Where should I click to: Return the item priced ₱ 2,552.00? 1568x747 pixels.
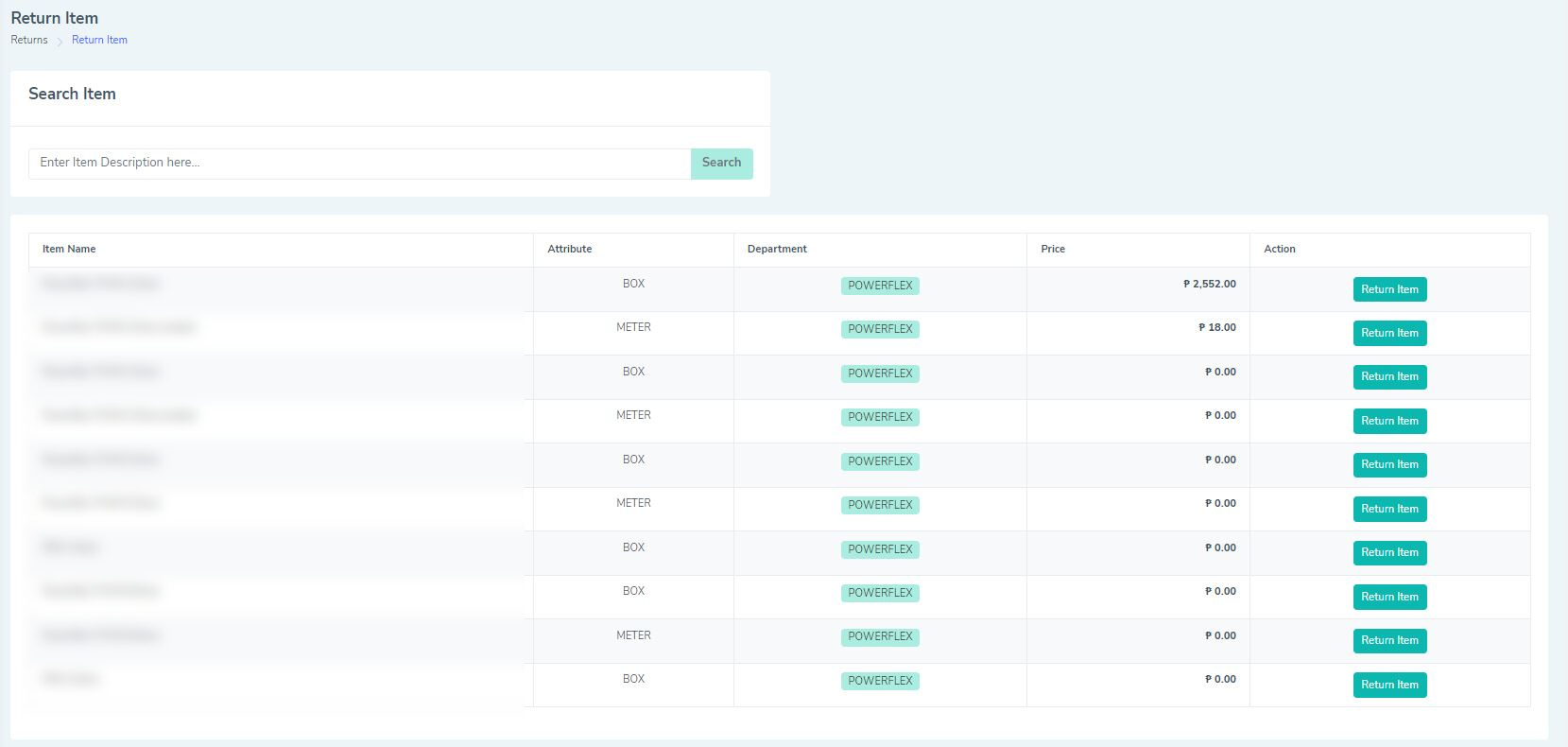coord(1389,289)
